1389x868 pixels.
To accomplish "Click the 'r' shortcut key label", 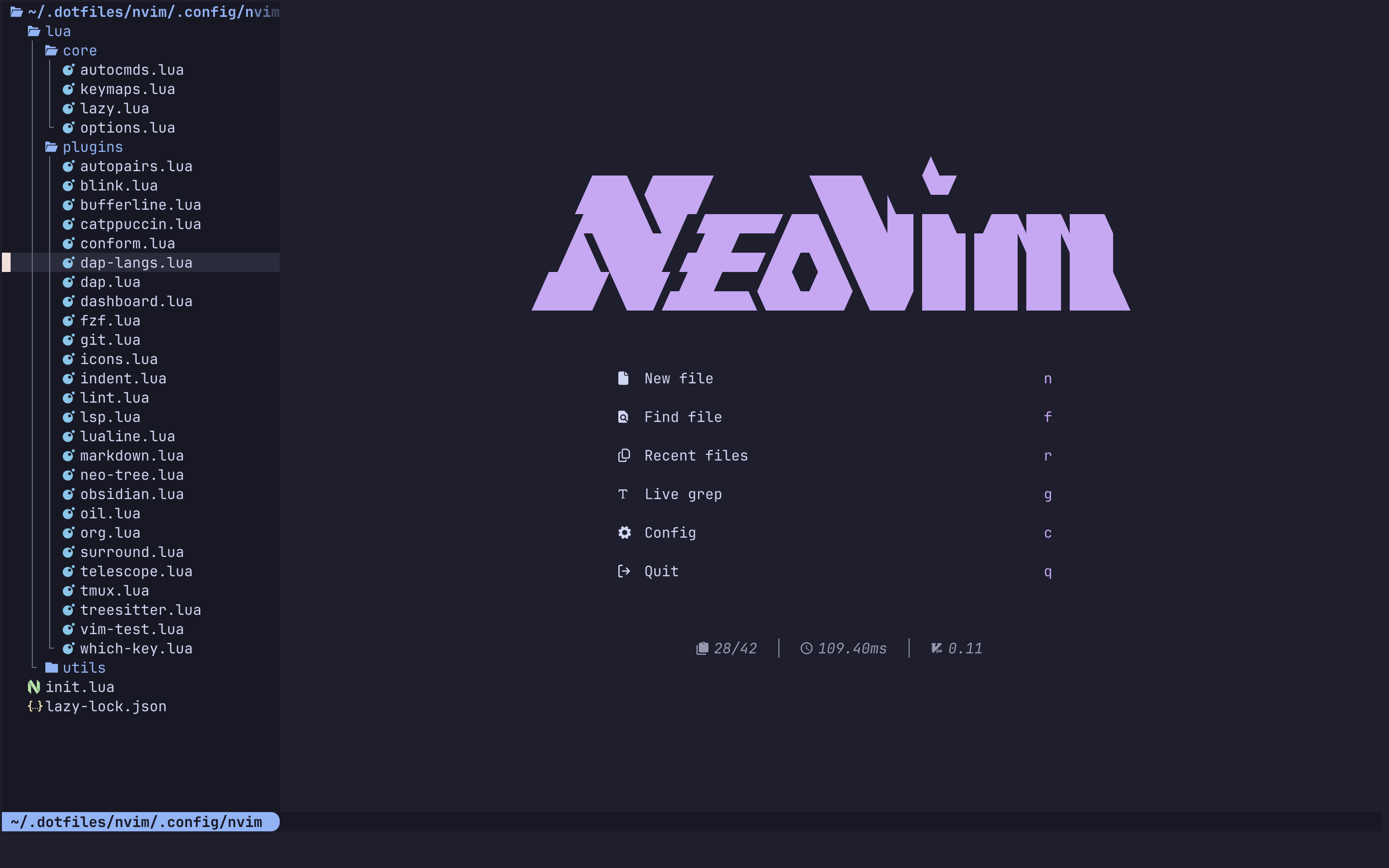I will pos(1048,456).
